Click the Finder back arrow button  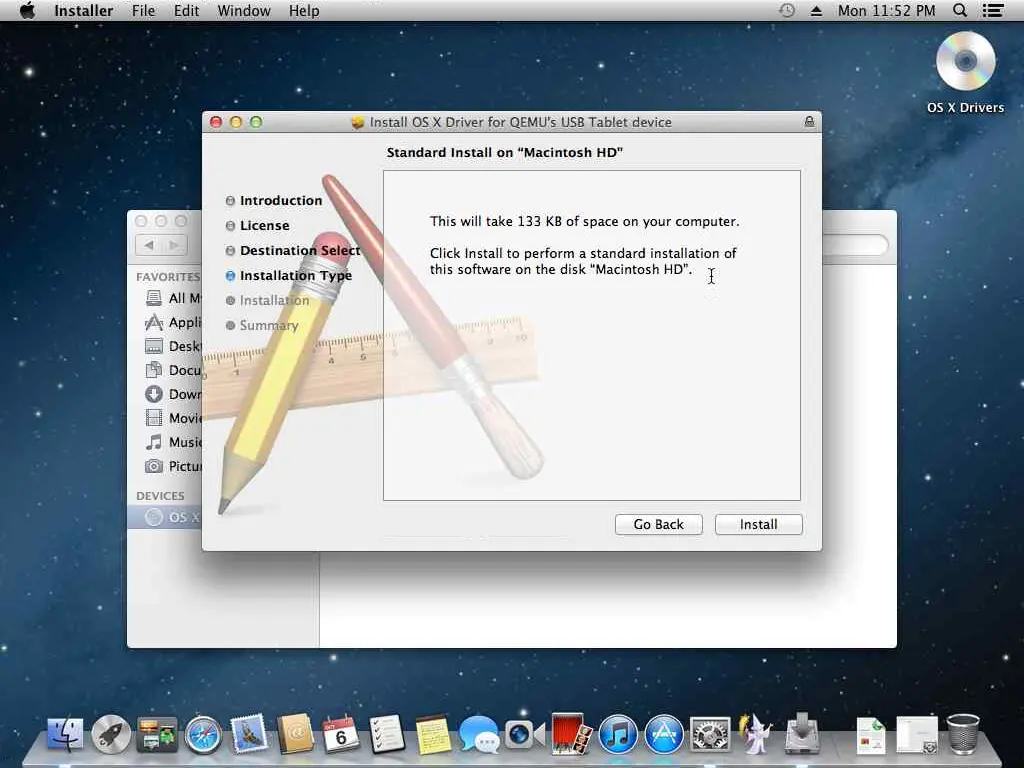coord(149,245)
